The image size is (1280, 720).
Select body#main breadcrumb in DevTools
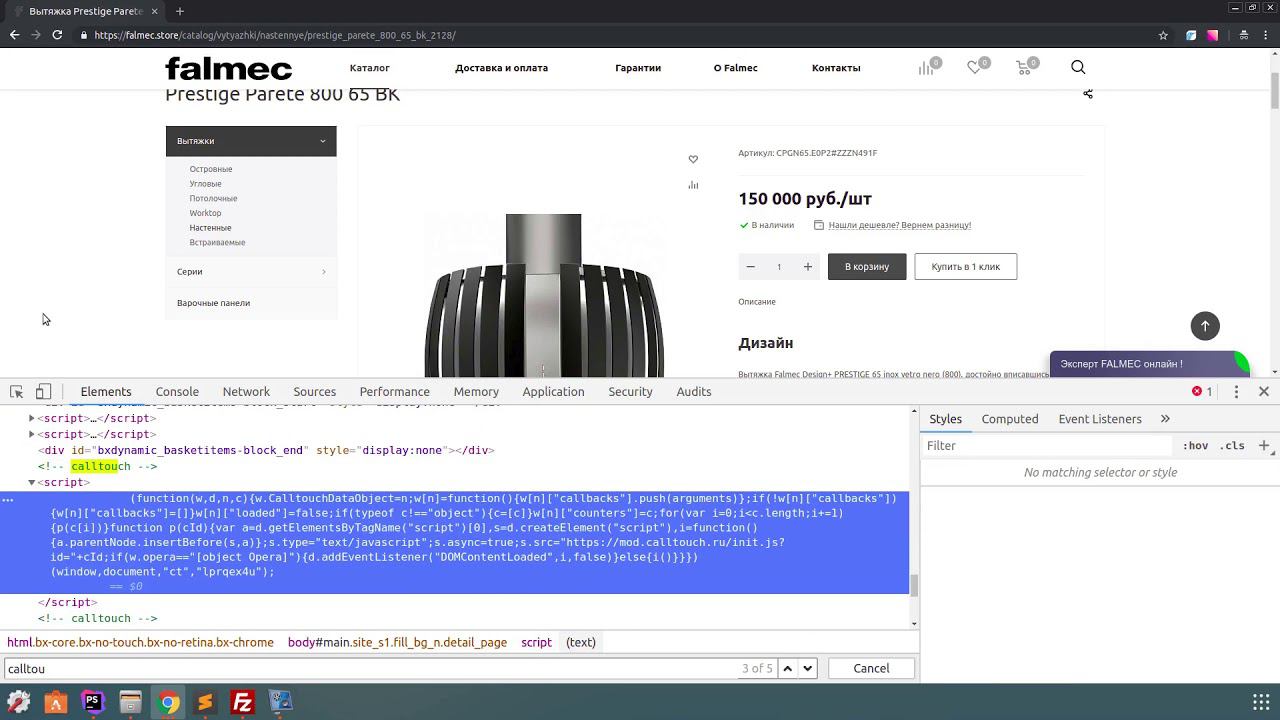coord(397,642)
